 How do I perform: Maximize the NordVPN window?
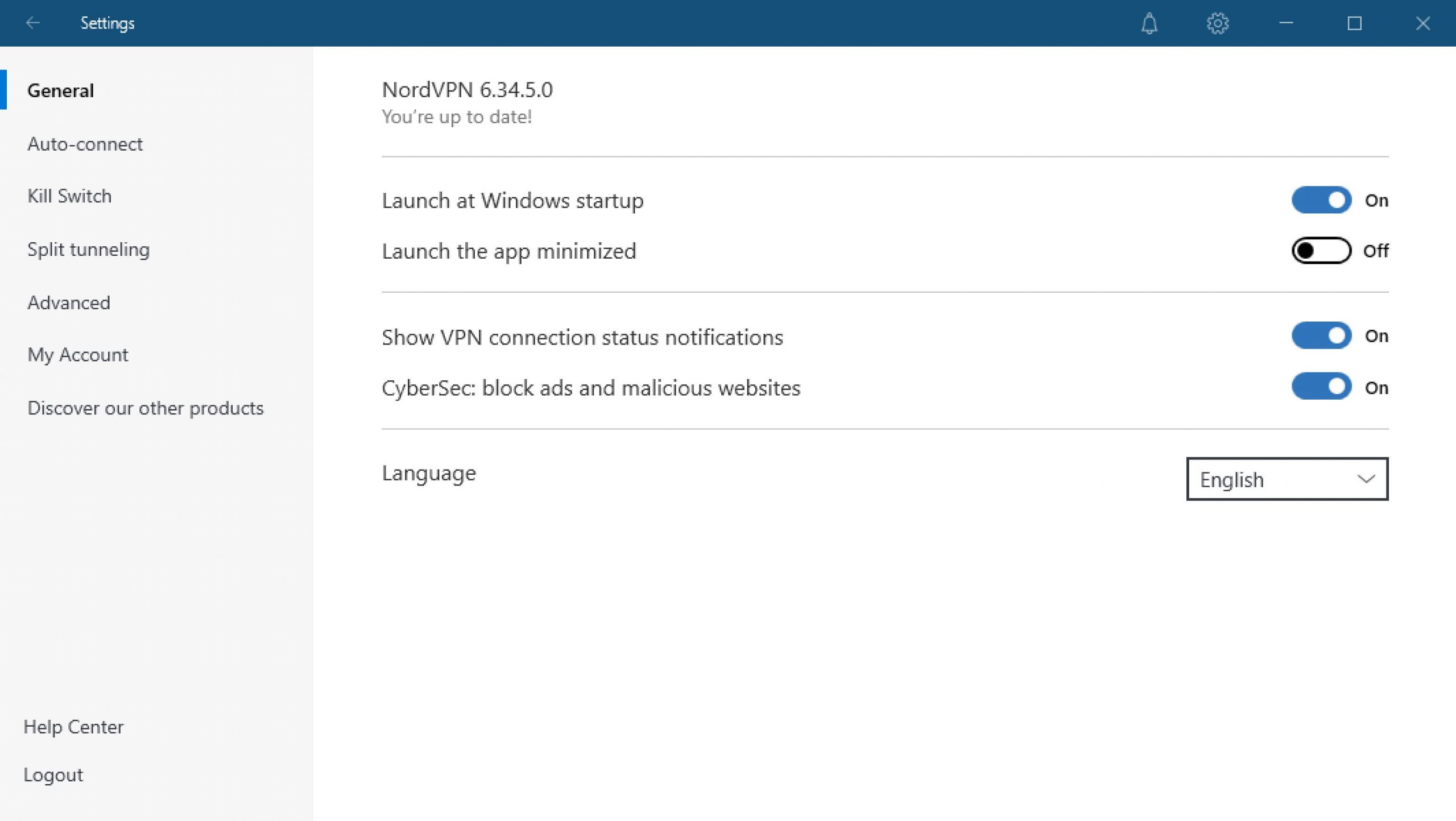point(1355,23)
